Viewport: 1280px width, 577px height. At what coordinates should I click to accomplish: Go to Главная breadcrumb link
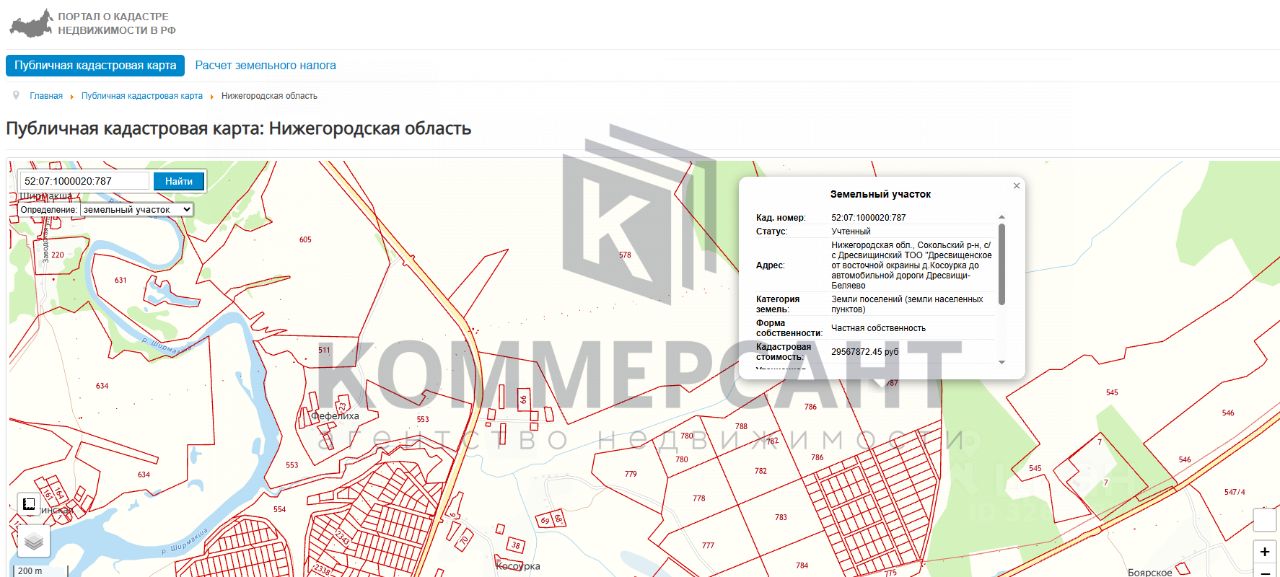pyautogui.click(x=46, y=96)
